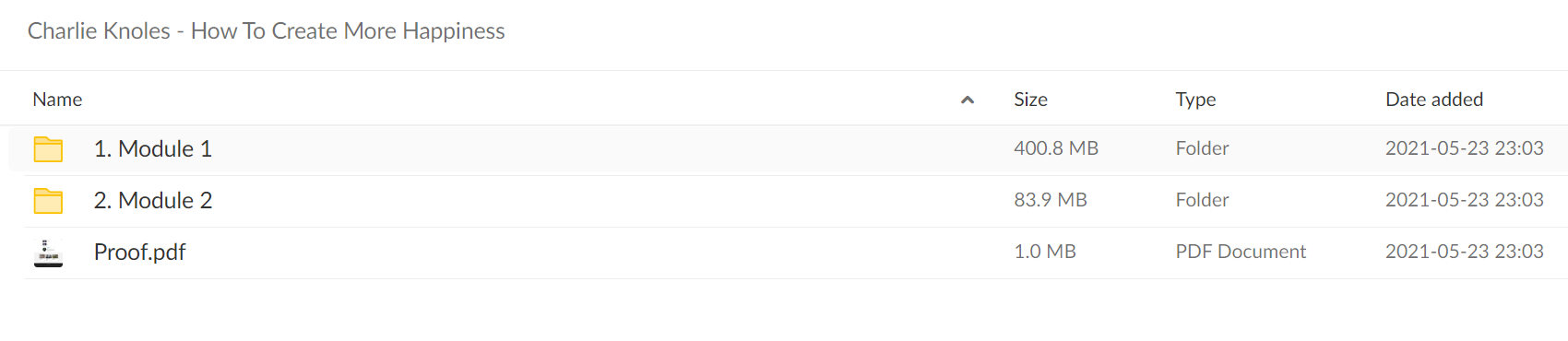Select the 83.9 MB size cell
Screen dimensions: 1568x341
1051,200
